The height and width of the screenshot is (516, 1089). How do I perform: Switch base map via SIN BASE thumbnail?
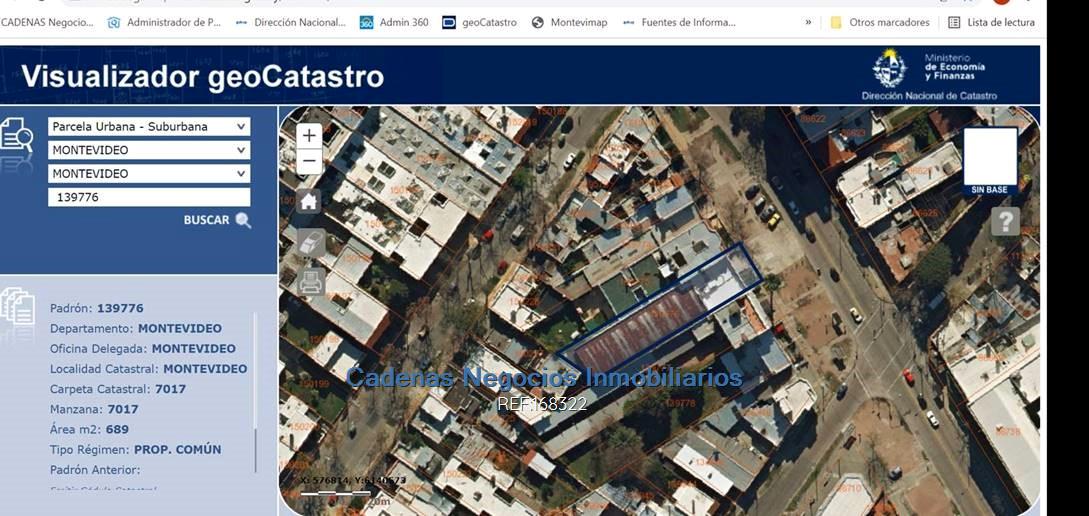pos(990,161)
